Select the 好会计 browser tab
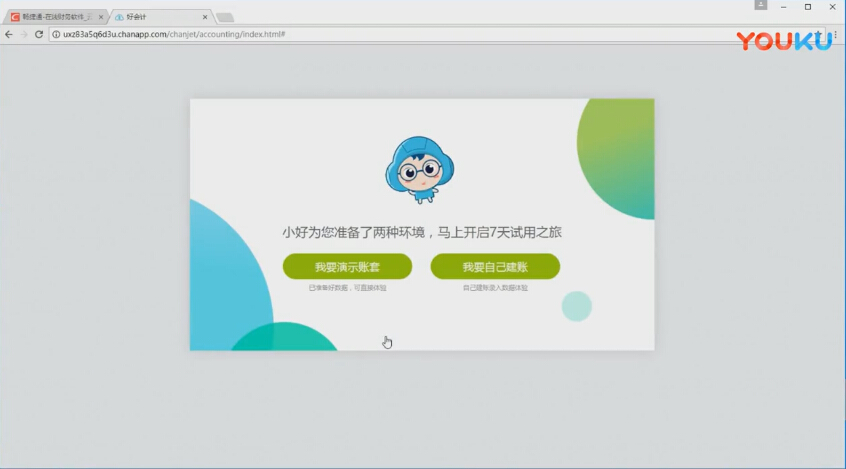Screen dimensions: 846x469 click(x=160, y=17)
